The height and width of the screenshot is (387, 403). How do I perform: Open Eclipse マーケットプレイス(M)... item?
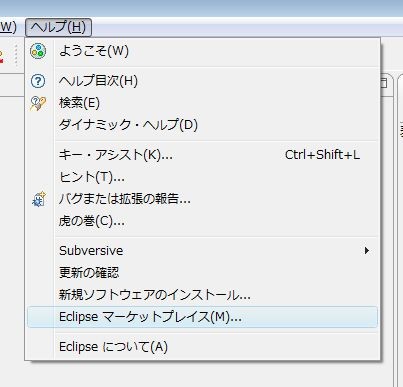click(x=203, y=317)
